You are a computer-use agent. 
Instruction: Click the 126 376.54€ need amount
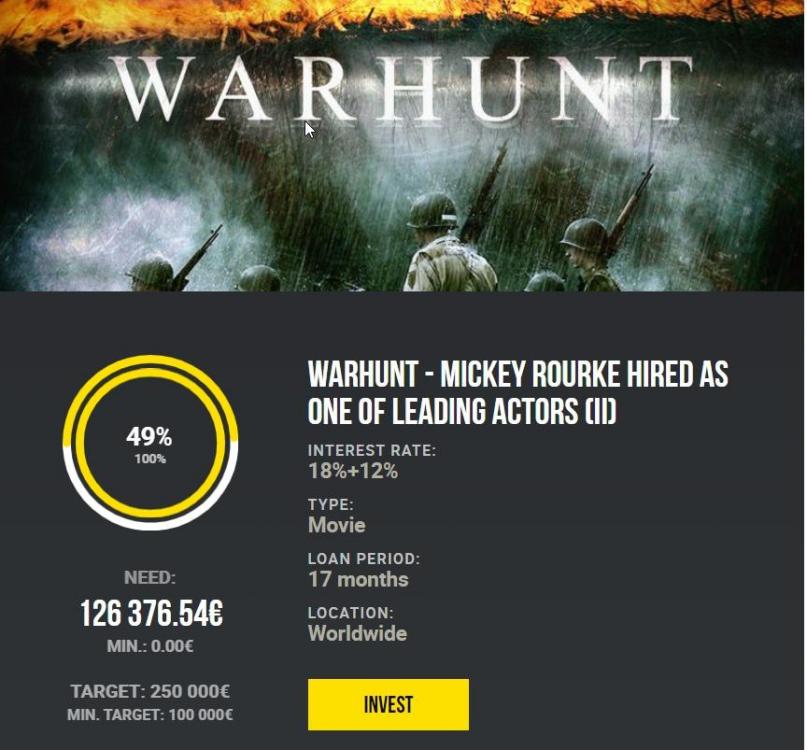[x=151, y=614]
